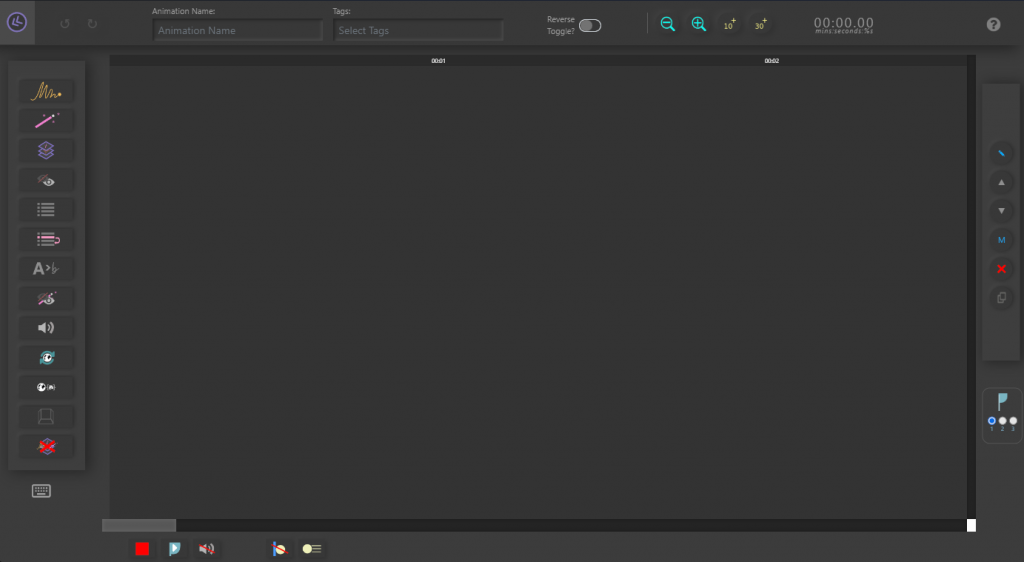This screenshot has width=1024, height=562.
Task: Toggle the eye visibility icon in sidebar
Action: point(46,180)
